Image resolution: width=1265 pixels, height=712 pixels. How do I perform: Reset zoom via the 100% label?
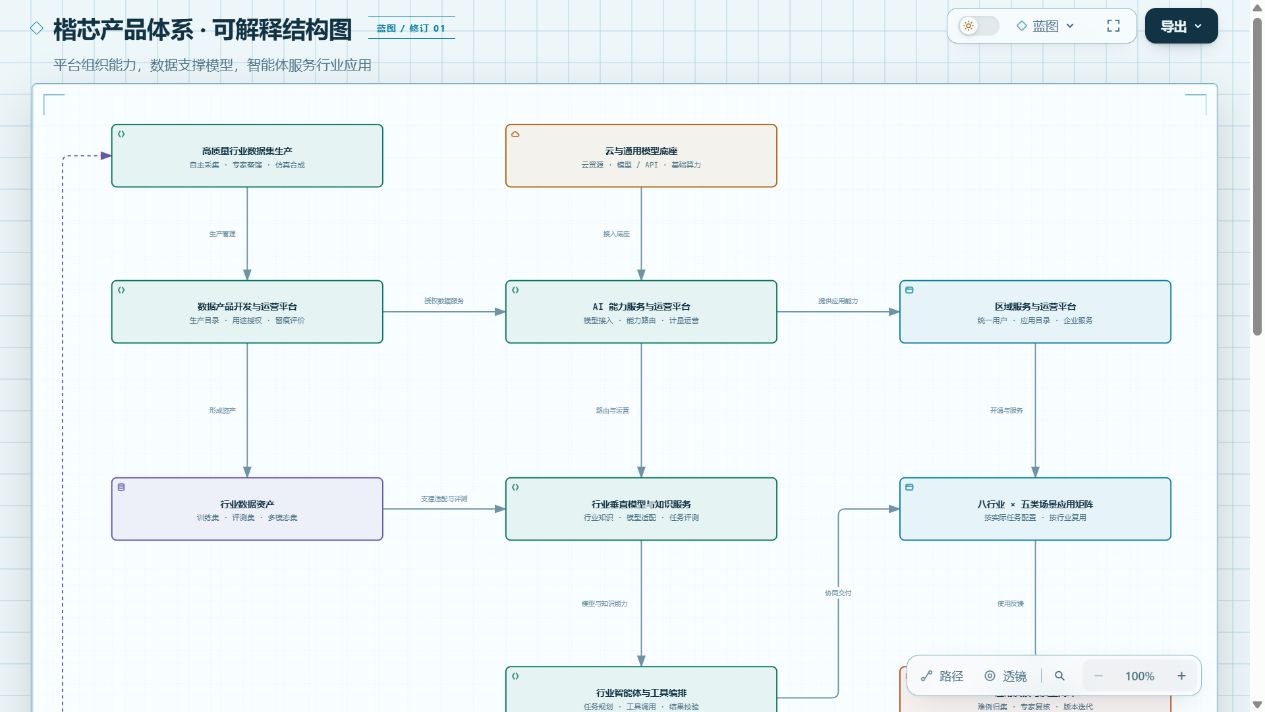[1140, 676]
